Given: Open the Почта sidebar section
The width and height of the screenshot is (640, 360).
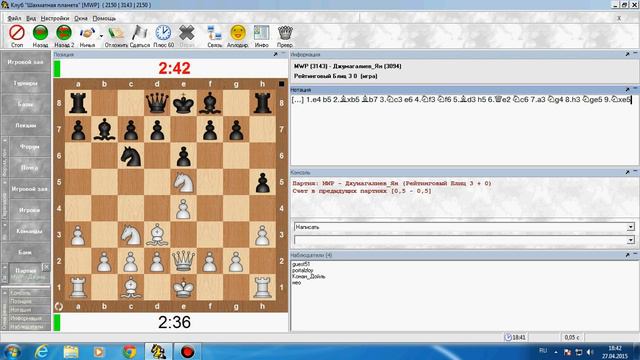Looking at the screenshot, I should tap(29, 168).
